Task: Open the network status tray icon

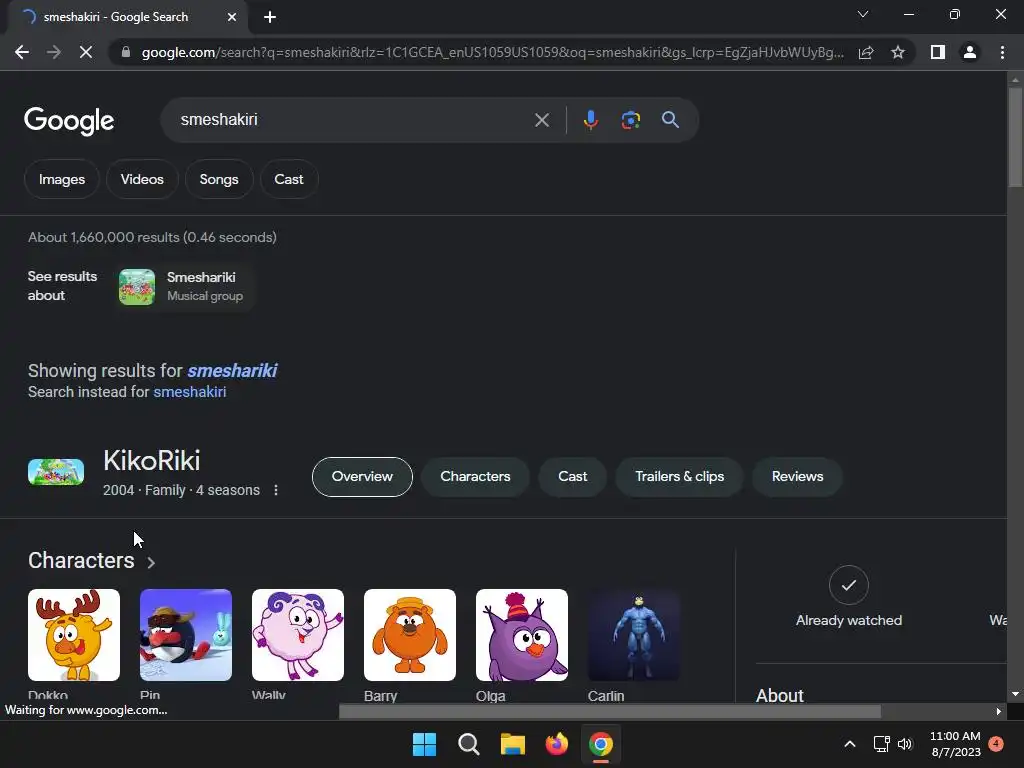Action: pyautogui.click(x=881, y=744)
